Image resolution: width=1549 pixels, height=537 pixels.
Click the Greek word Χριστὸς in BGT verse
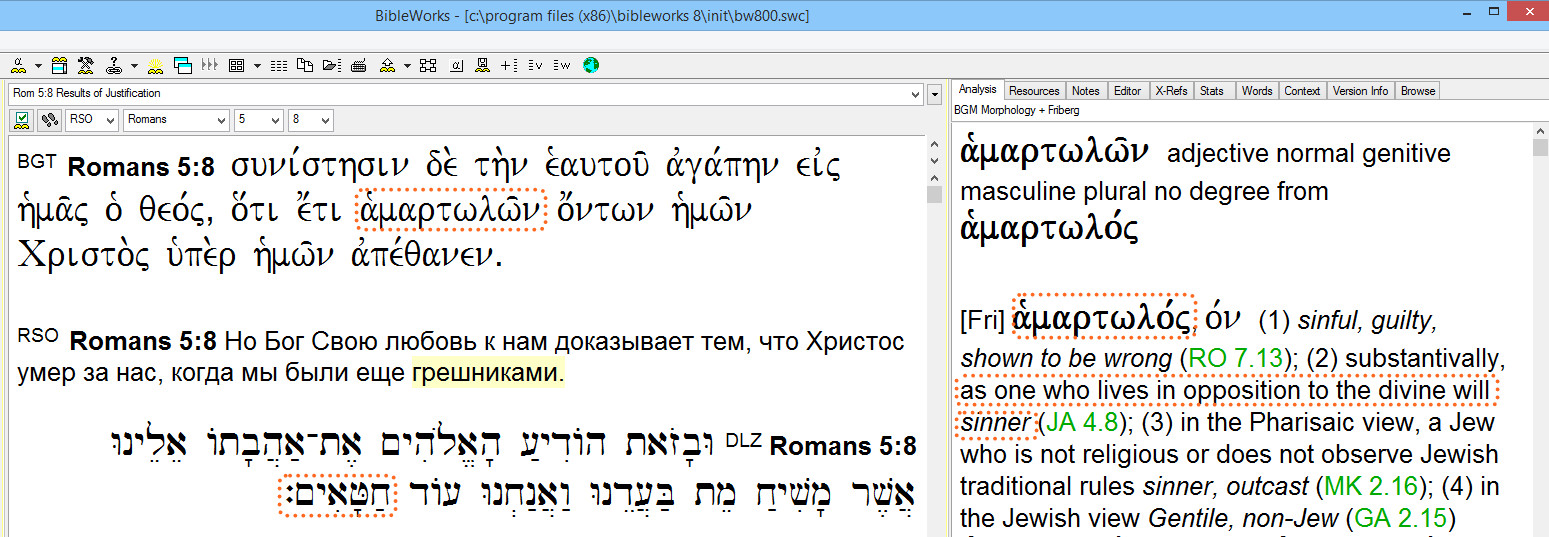click(x=82, y=256)
